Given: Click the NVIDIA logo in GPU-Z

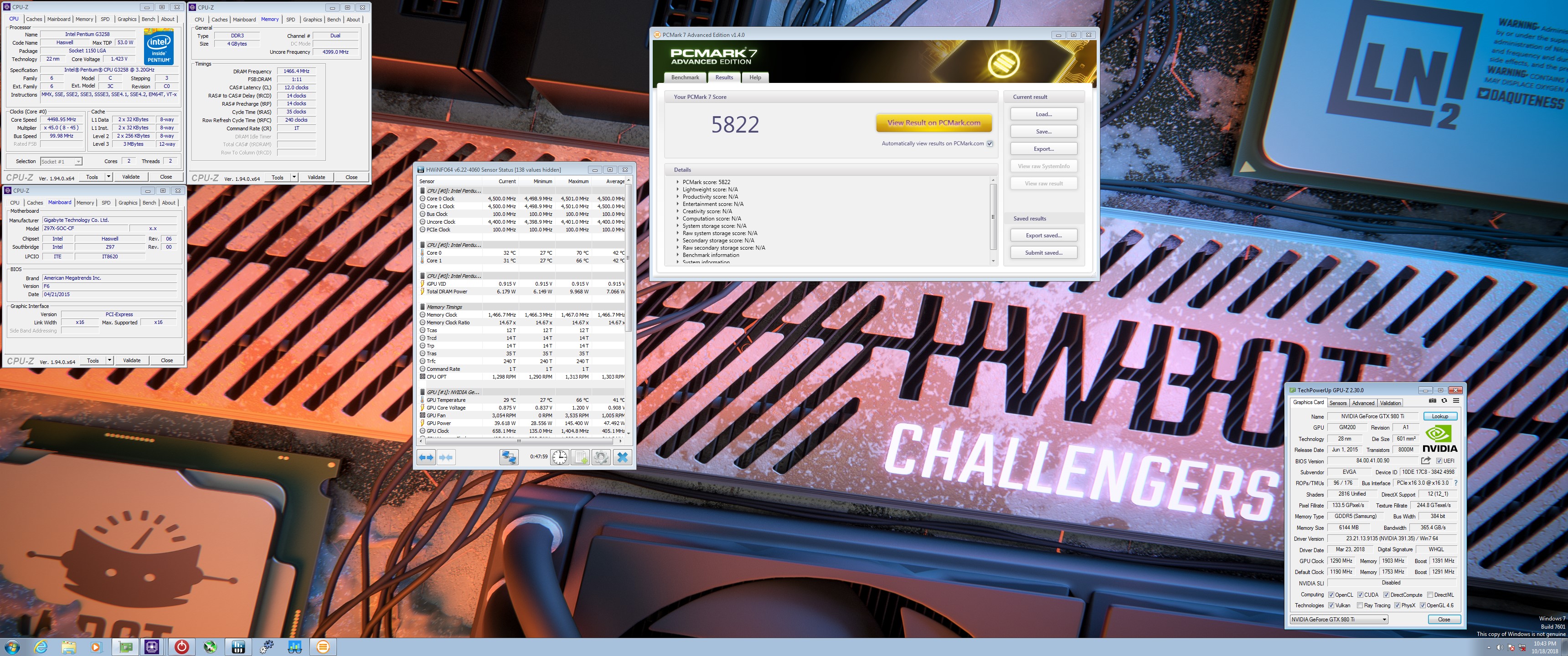Looking at the screenshot, I should coord(1440,438).
